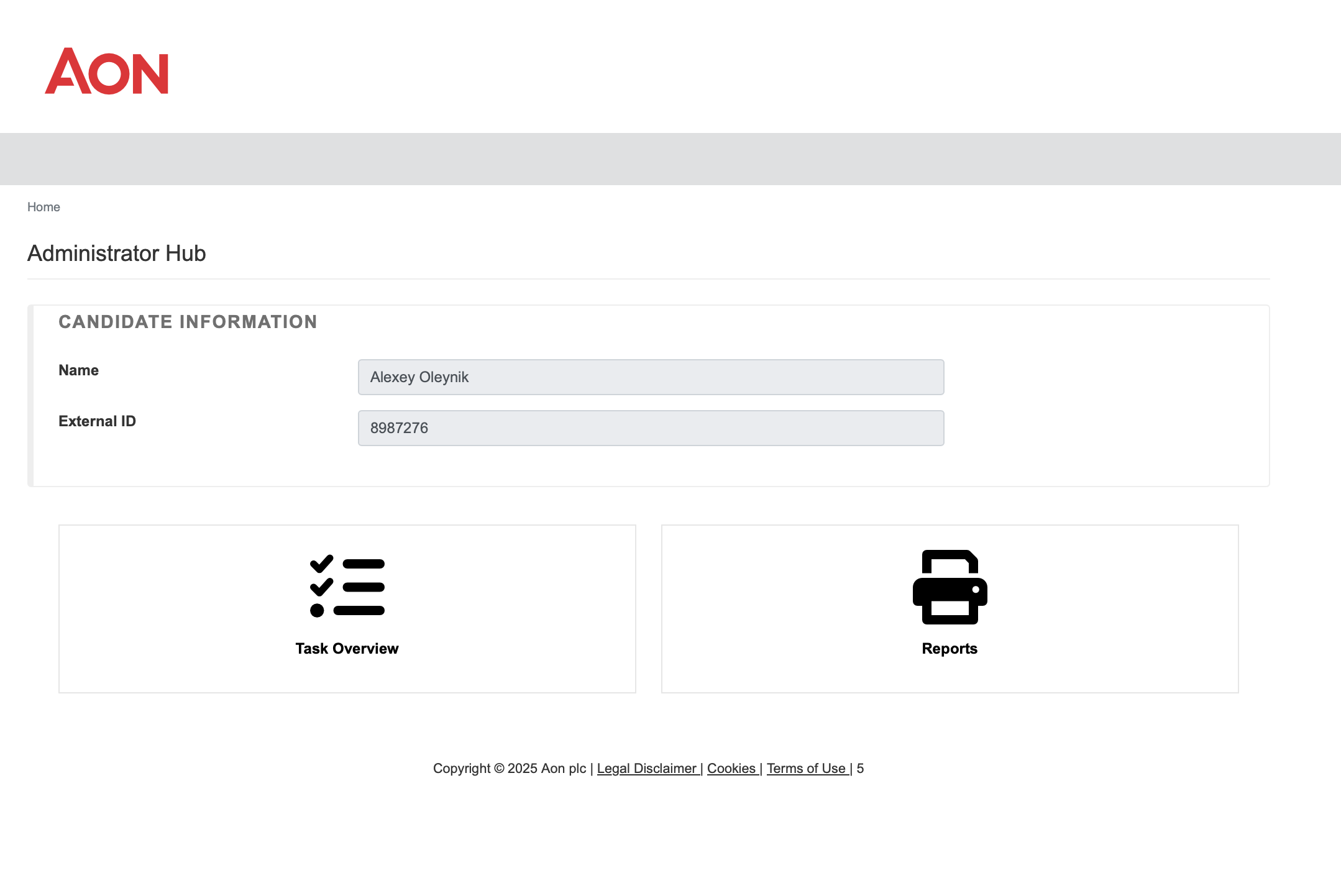Open the Task Overview tile label

[x=347, y=649]
